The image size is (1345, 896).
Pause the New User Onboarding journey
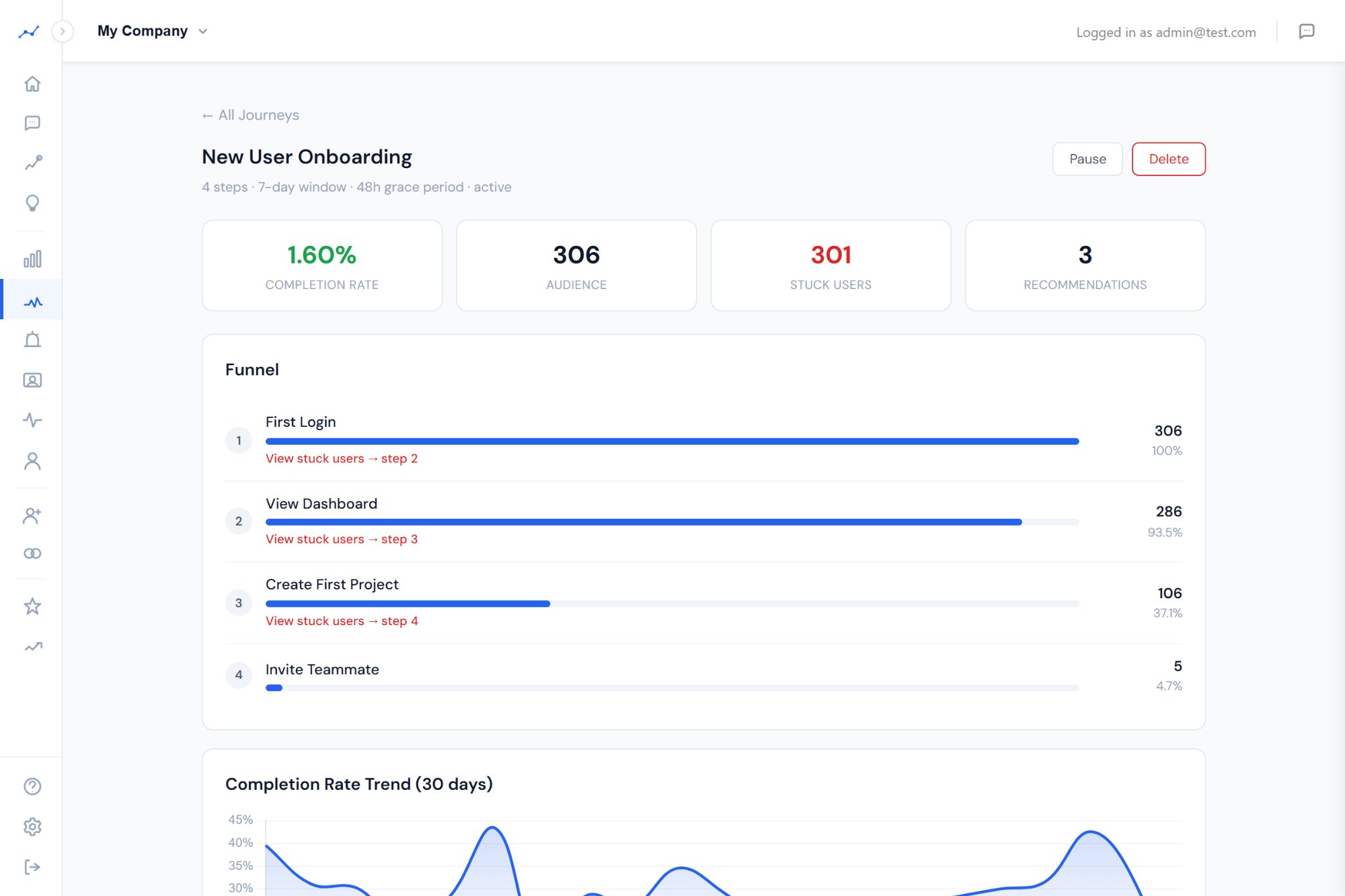pyautogui.click(x=1087, y=159)
